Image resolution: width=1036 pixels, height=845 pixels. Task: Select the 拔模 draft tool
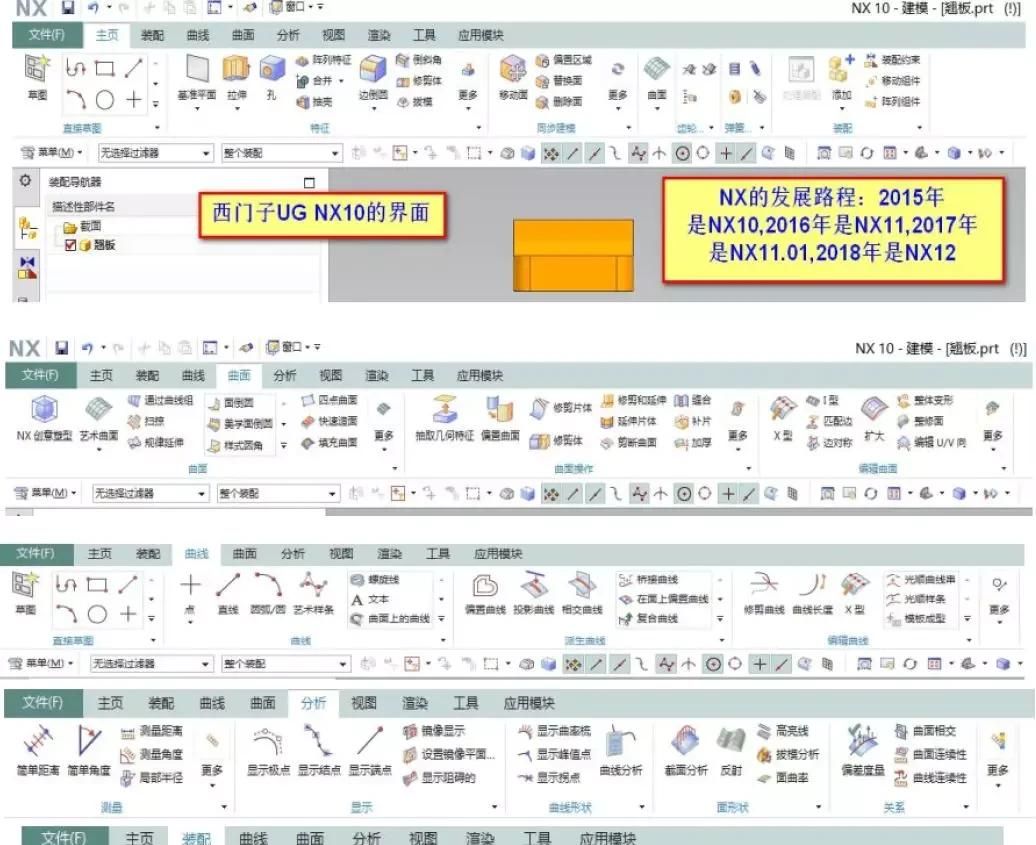pos(414,102)
